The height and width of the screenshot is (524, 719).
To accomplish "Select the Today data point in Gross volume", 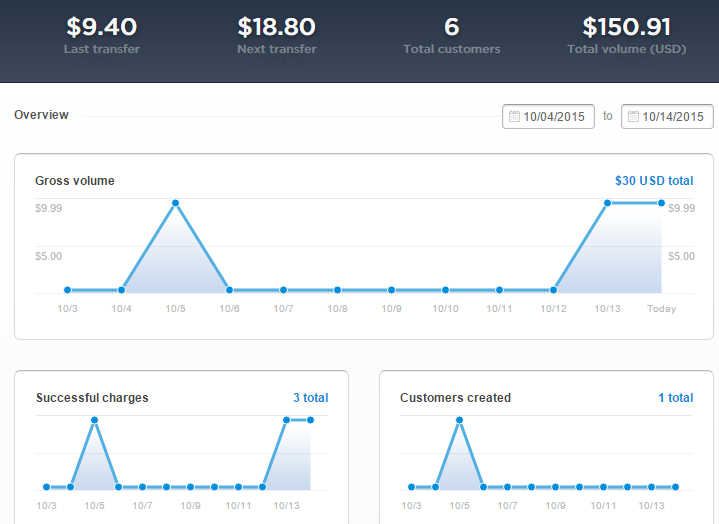I will pos(661,203).
